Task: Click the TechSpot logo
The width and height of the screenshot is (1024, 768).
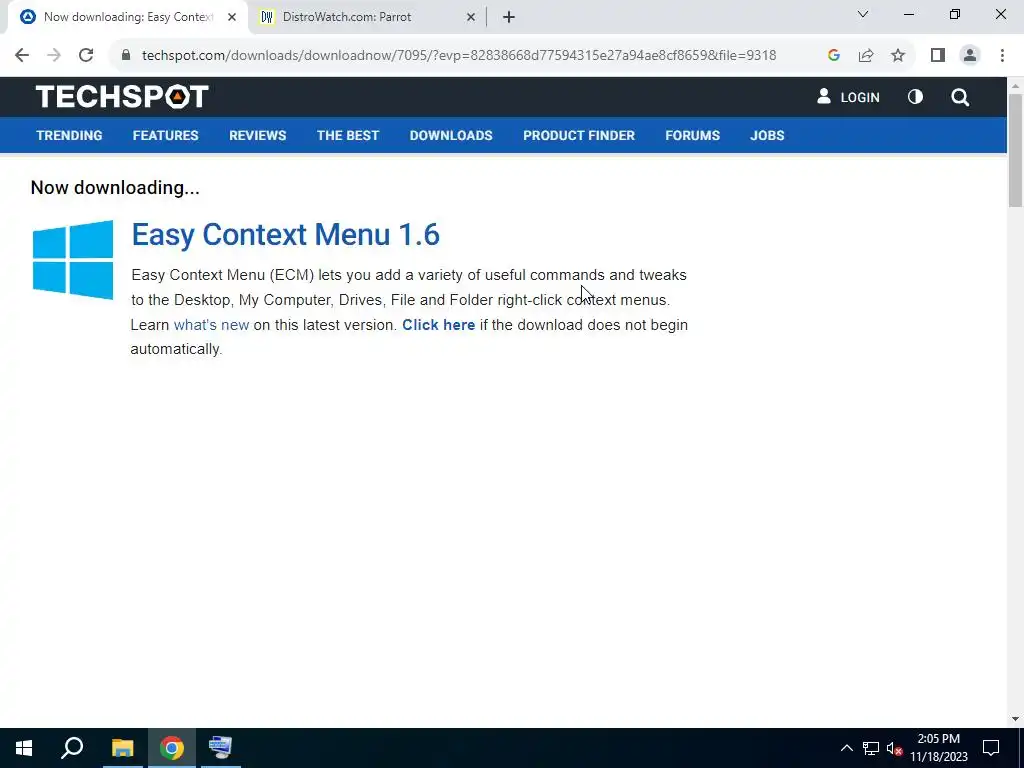Action: (122, 97)
